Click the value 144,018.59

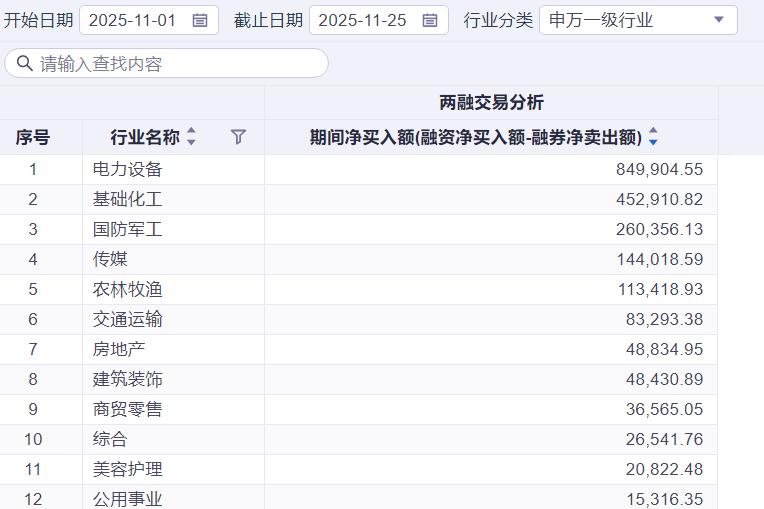[x=660, y=260]
